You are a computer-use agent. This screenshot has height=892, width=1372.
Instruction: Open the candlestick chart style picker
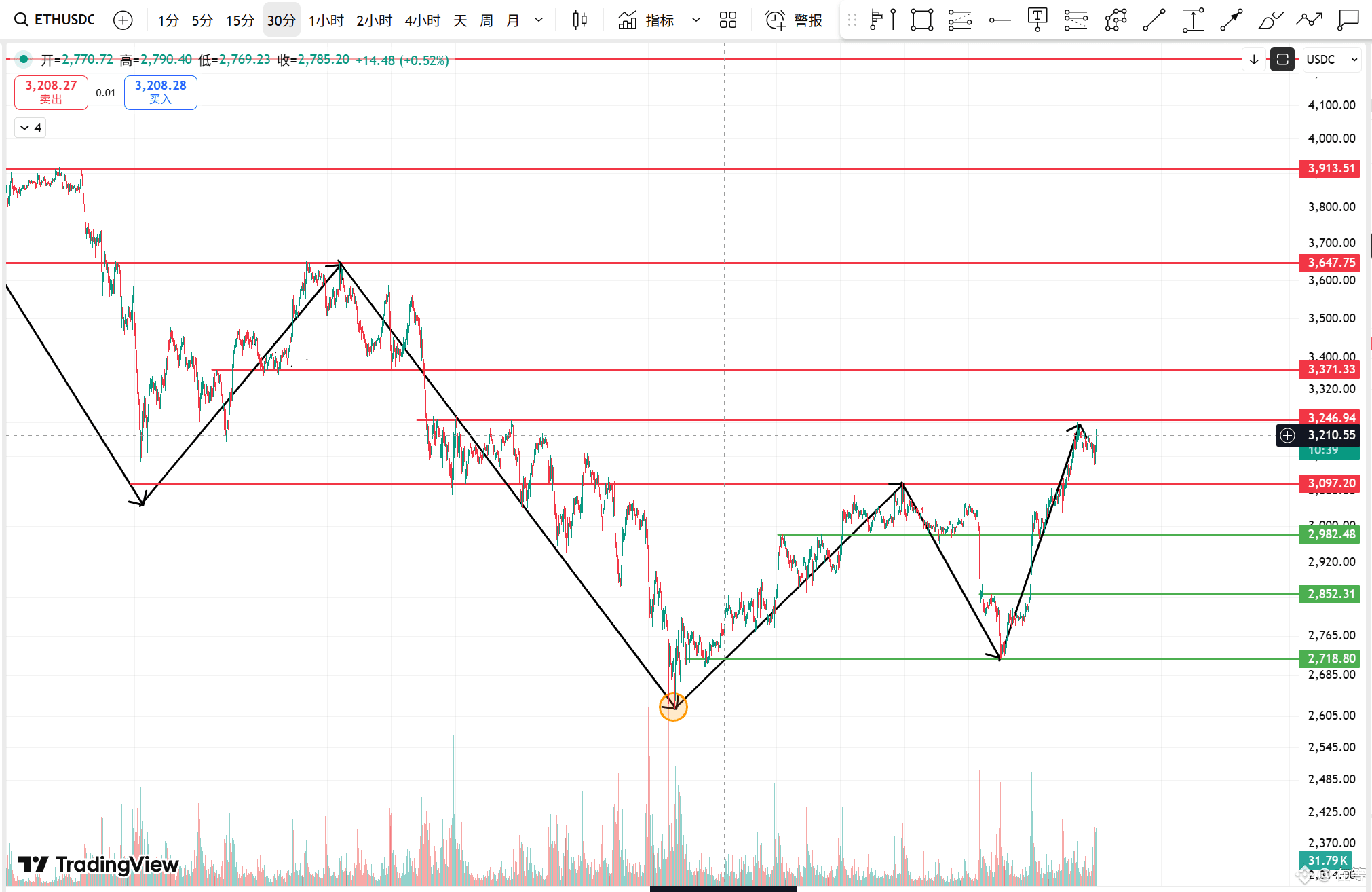point(579,20)
